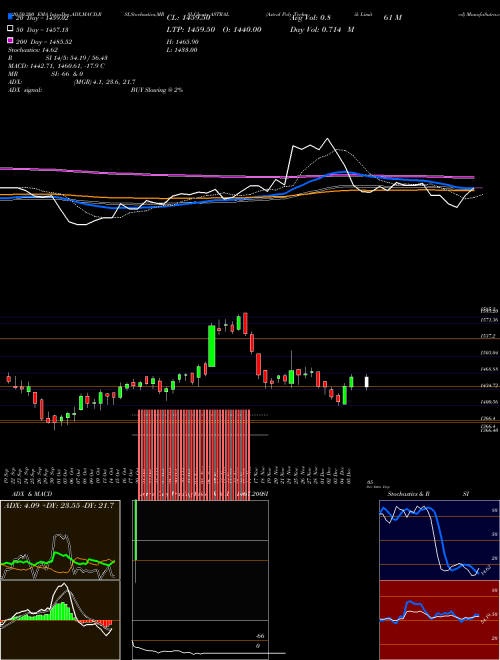The image size is (500, 660).
Task: Click the 'Stochastics & R' panel title
Action: [x=408, y=494]
